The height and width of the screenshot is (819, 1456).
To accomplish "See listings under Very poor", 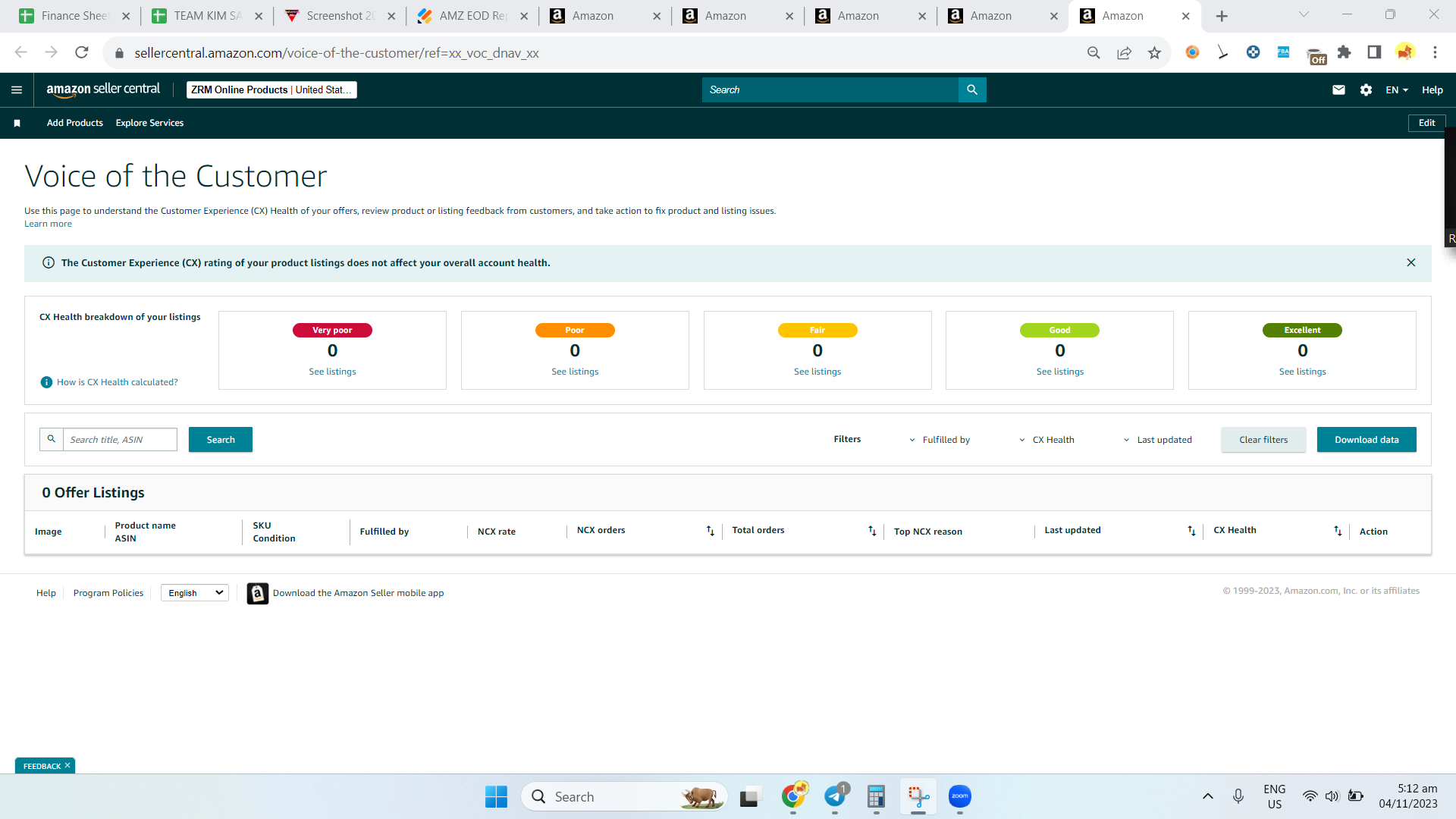I will coord(332,372).
